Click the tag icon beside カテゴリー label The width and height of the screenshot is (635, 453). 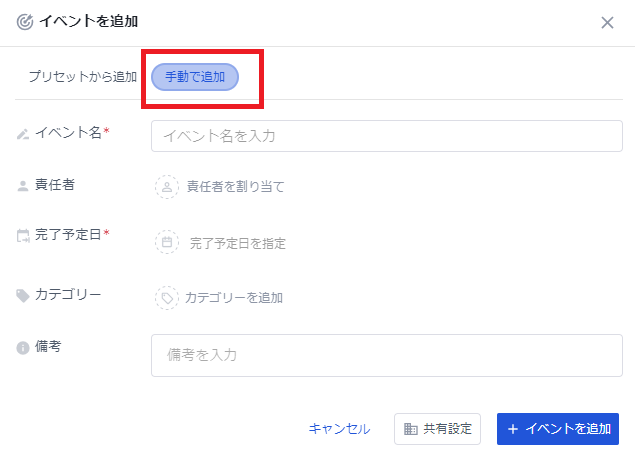(23, 295)
